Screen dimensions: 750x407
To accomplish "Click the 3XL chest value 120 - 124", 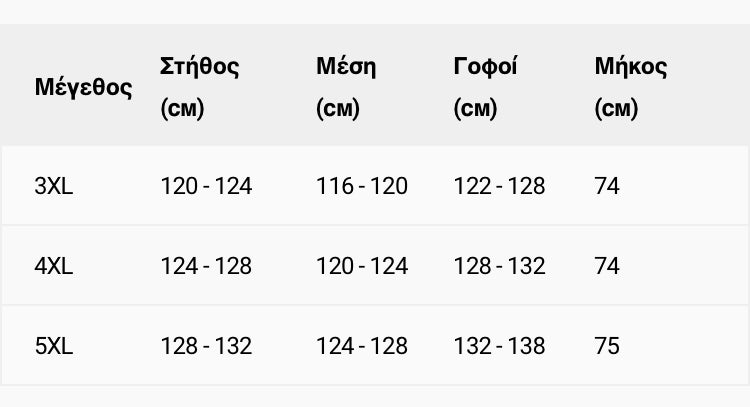I will point(206,186).
